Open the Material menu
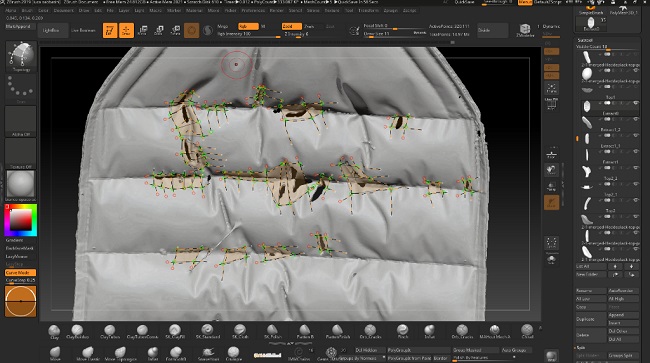Screen dimensions: 650x363 point(194,10)
